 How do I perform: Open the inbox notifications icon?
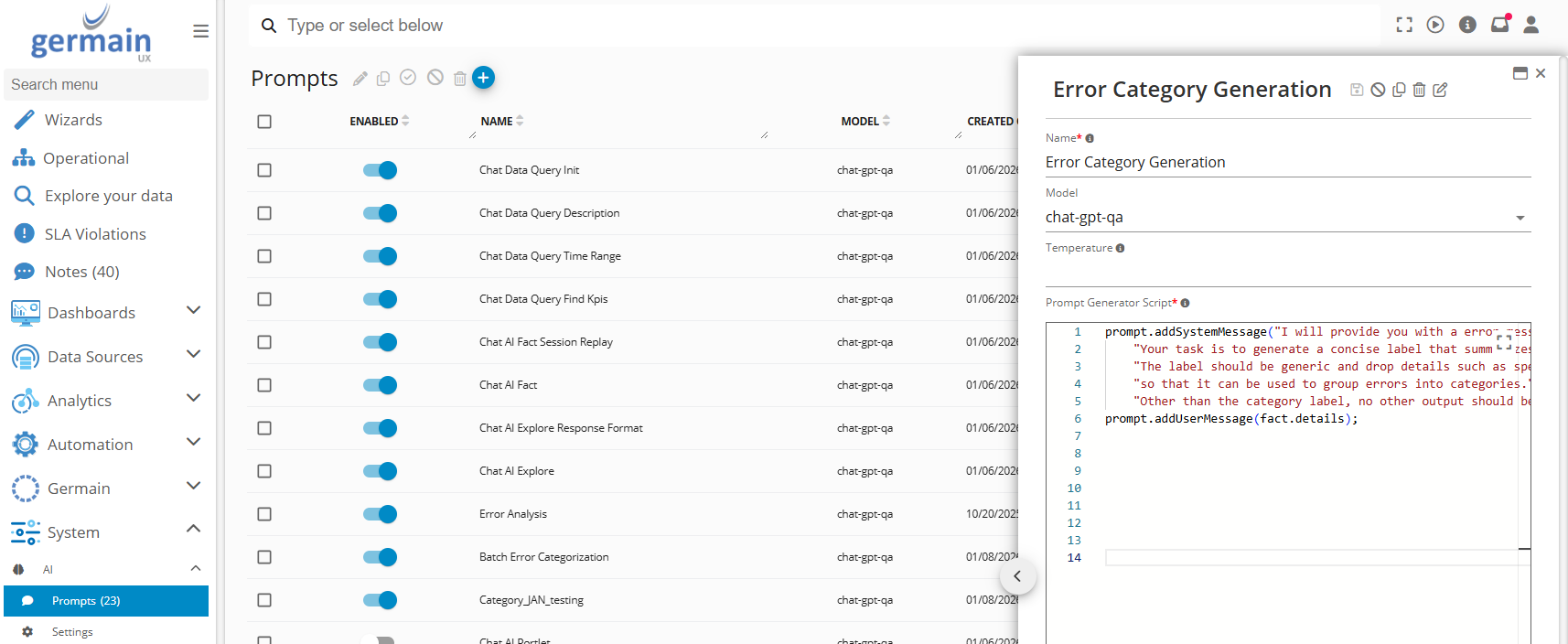click(x=1499, y=25)
